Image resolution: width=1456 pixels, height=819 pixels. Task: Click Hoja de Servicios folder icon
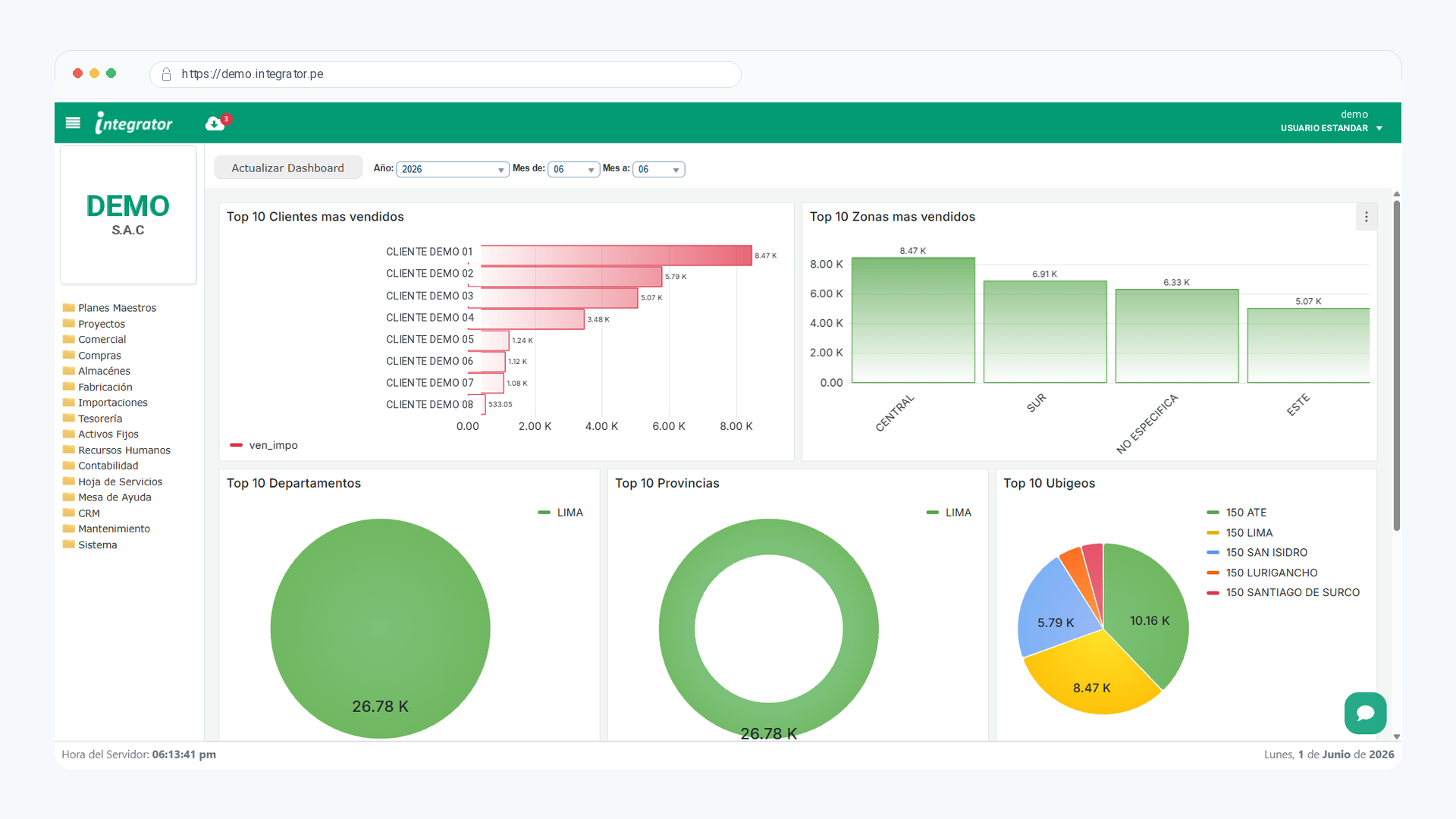[x=68, y=482]
